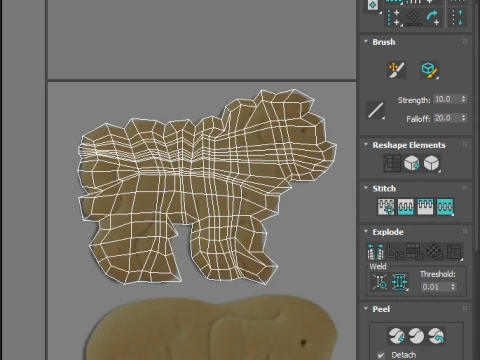Click the Peel Mode middle icon

[416, 336]
